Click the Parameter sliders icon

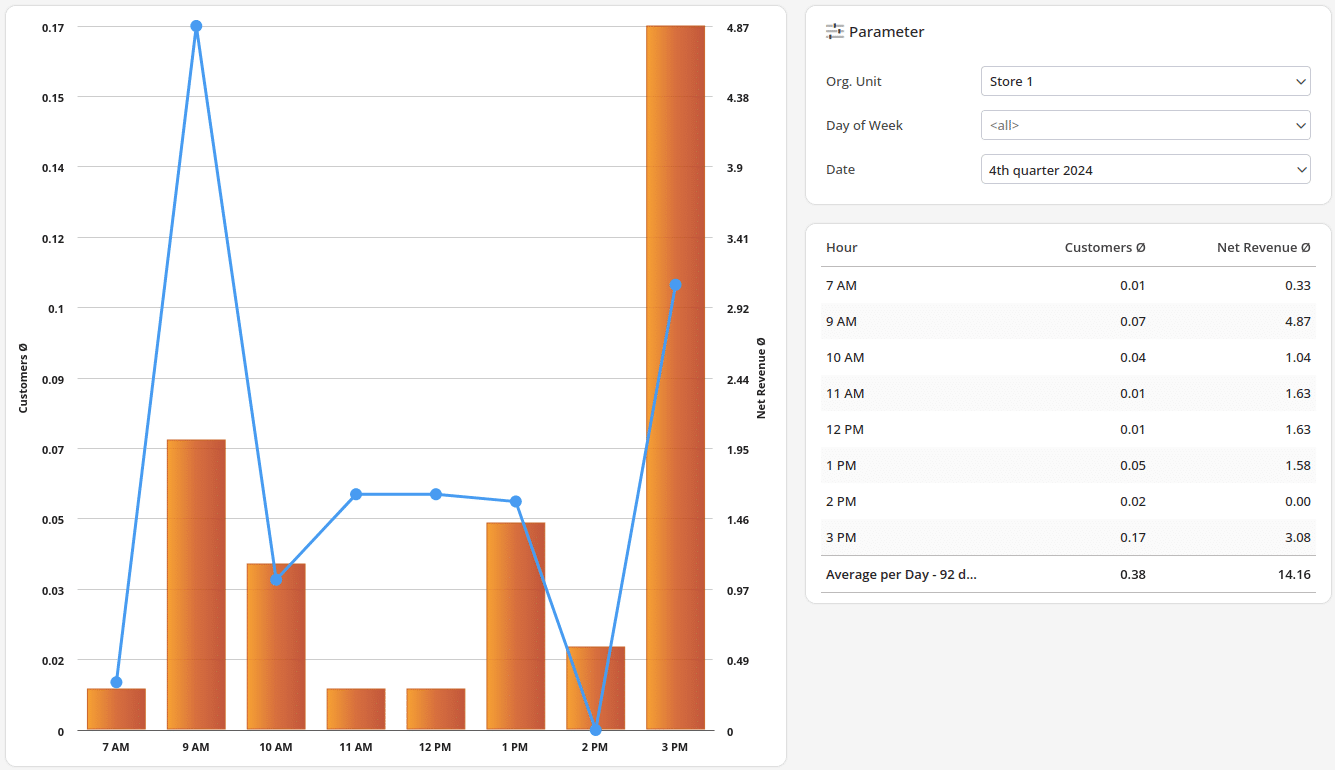(x=833, y=31)
